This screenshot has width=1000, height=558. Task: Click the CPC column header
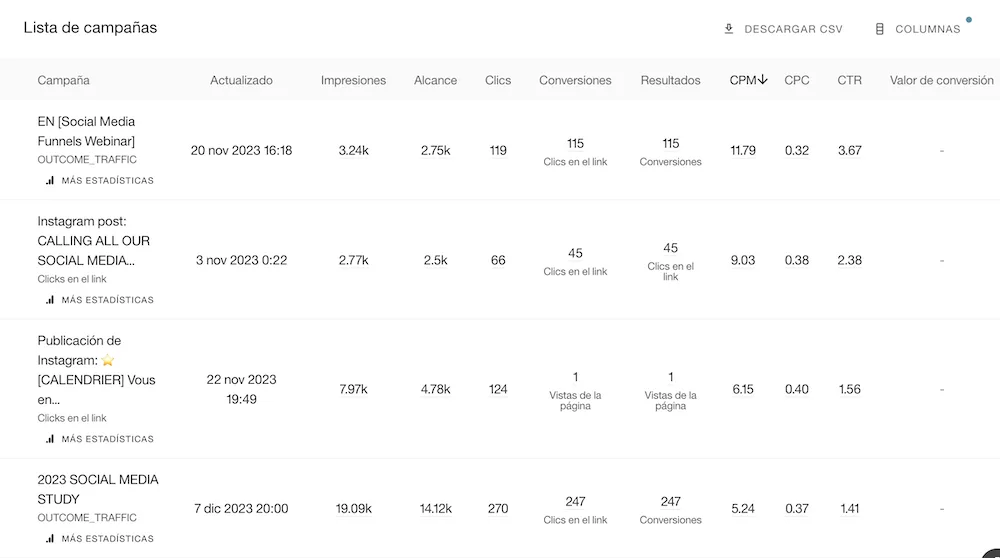[x=797, y=80]
